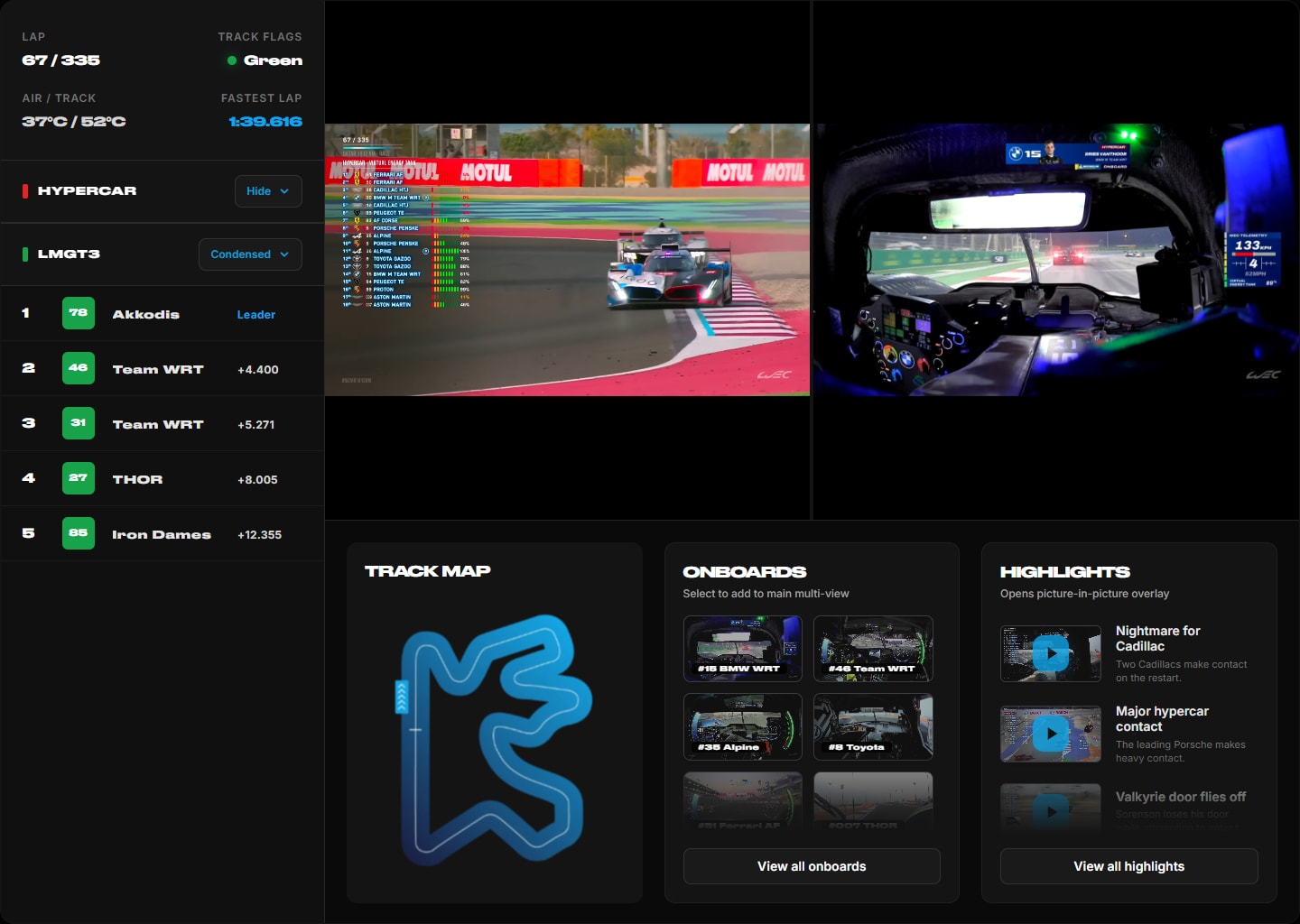Play the Major hypercar contact highlight
The width and height of the screenshot is (1300, 924).
pyautogui.click(x=1050, y=734)
